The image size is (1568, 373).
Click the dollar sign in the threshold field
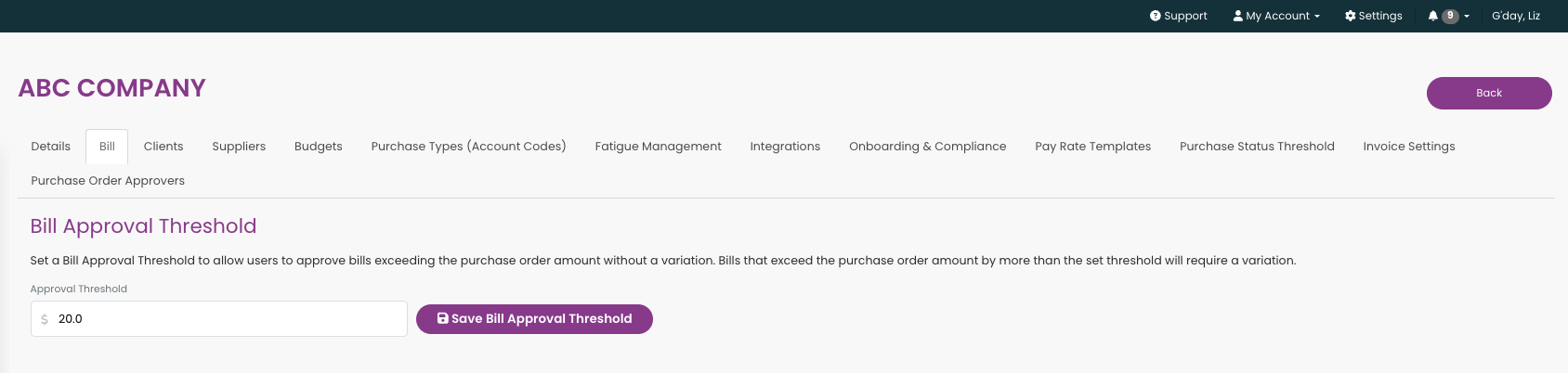[x=45, y=319]
